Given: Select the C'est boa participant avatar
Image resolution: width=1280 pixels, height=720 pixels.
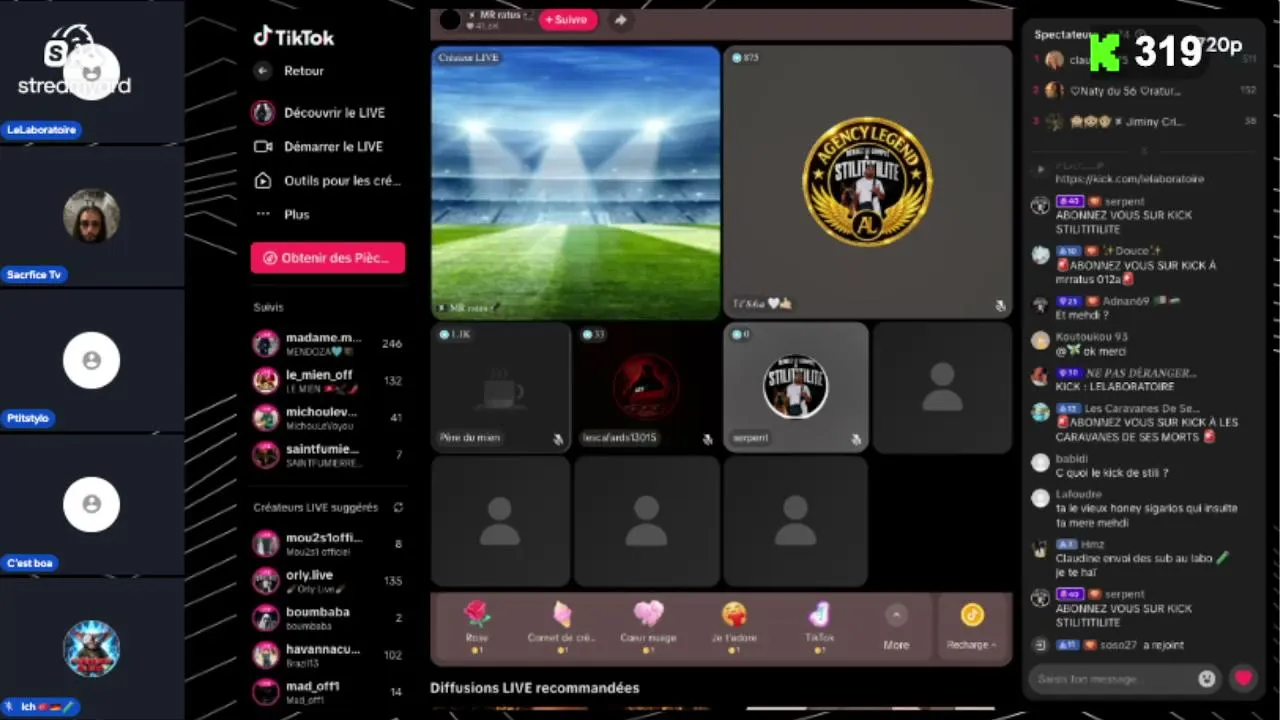Looking at the screenshot, I should [92, 505].
